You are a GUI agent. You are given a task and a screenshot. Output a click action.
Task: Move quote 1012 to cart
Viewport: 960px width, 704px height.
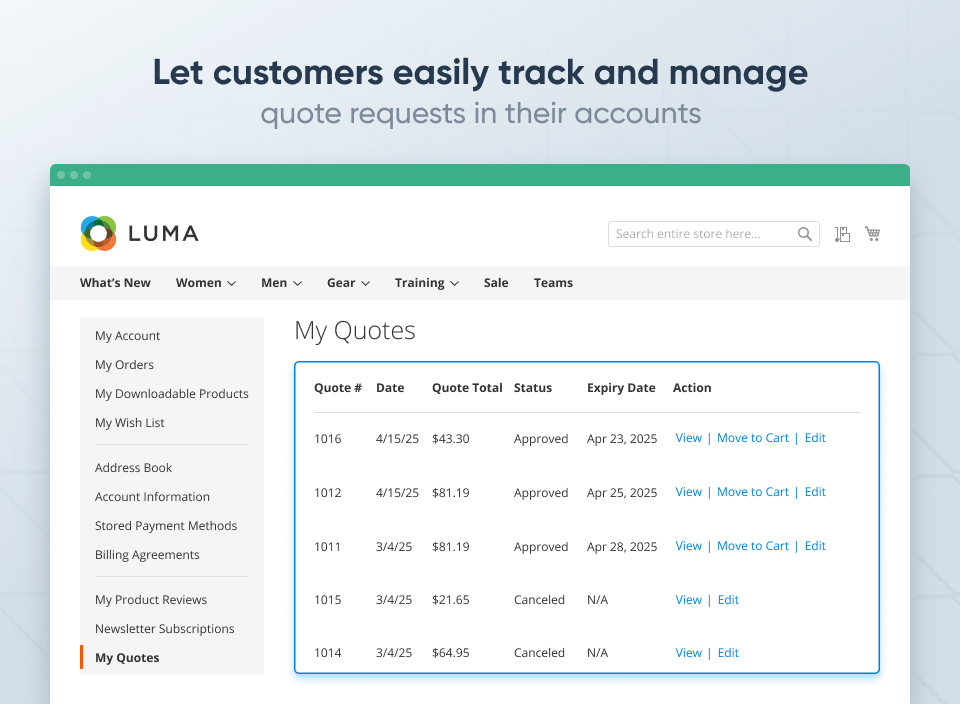click(x=753, y=492)
